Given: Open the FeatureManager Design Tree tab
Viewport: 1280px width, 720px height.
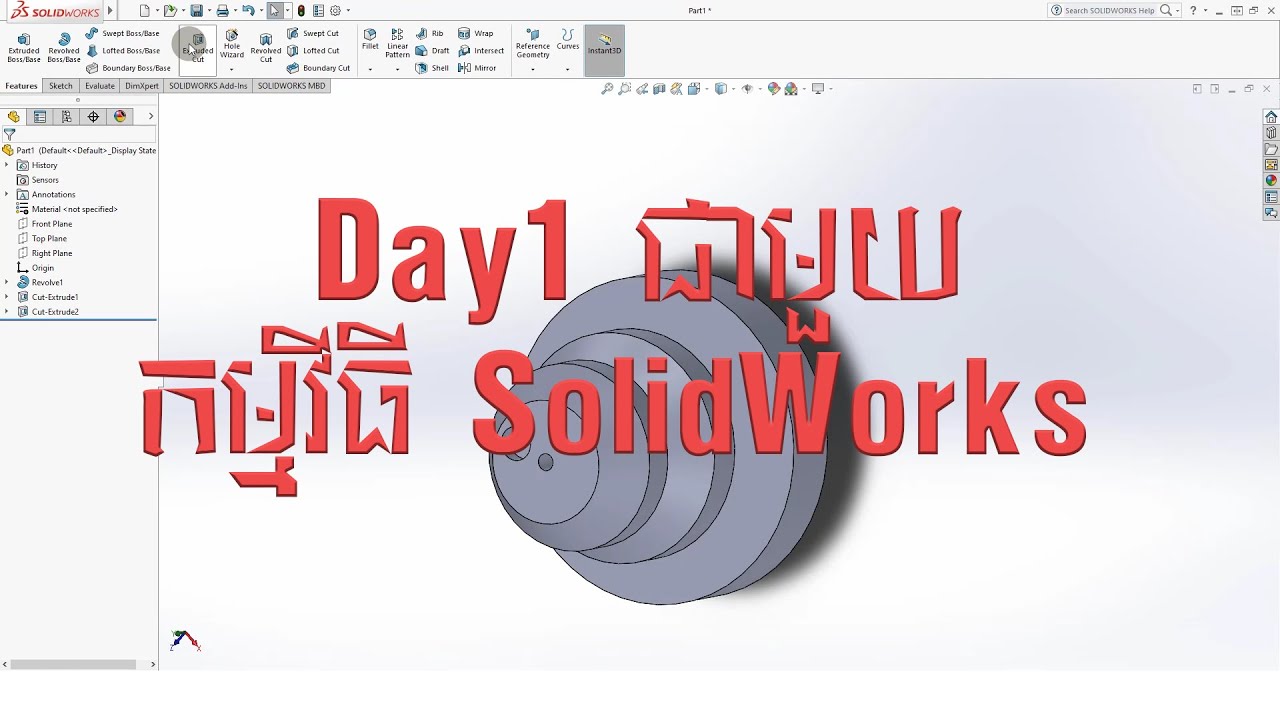Looking at the screenshot, I should [13, 116].
